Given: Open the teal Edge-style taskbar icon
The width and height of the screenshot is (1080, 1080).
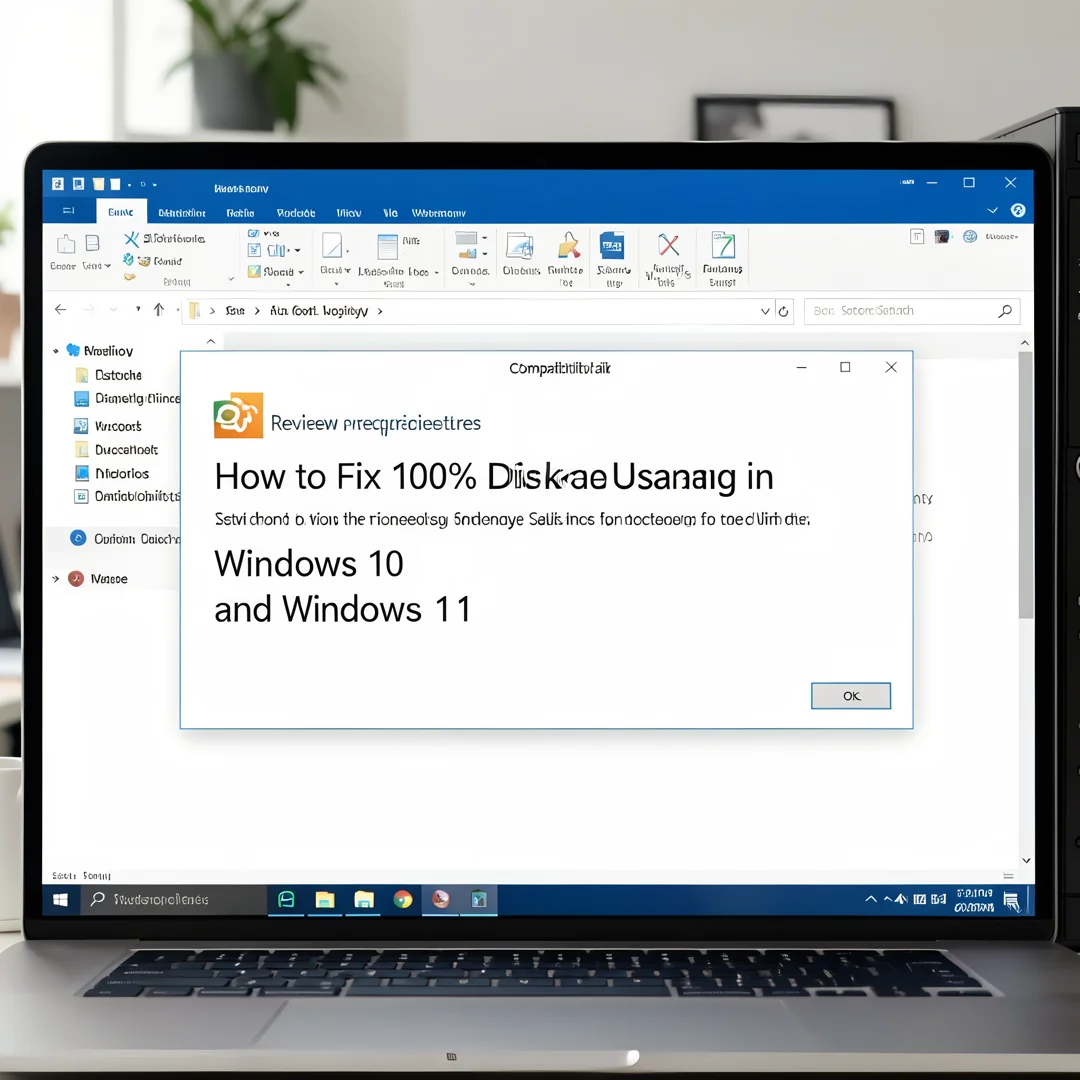Looking at the screenshot, I should (x=286, y=900).
